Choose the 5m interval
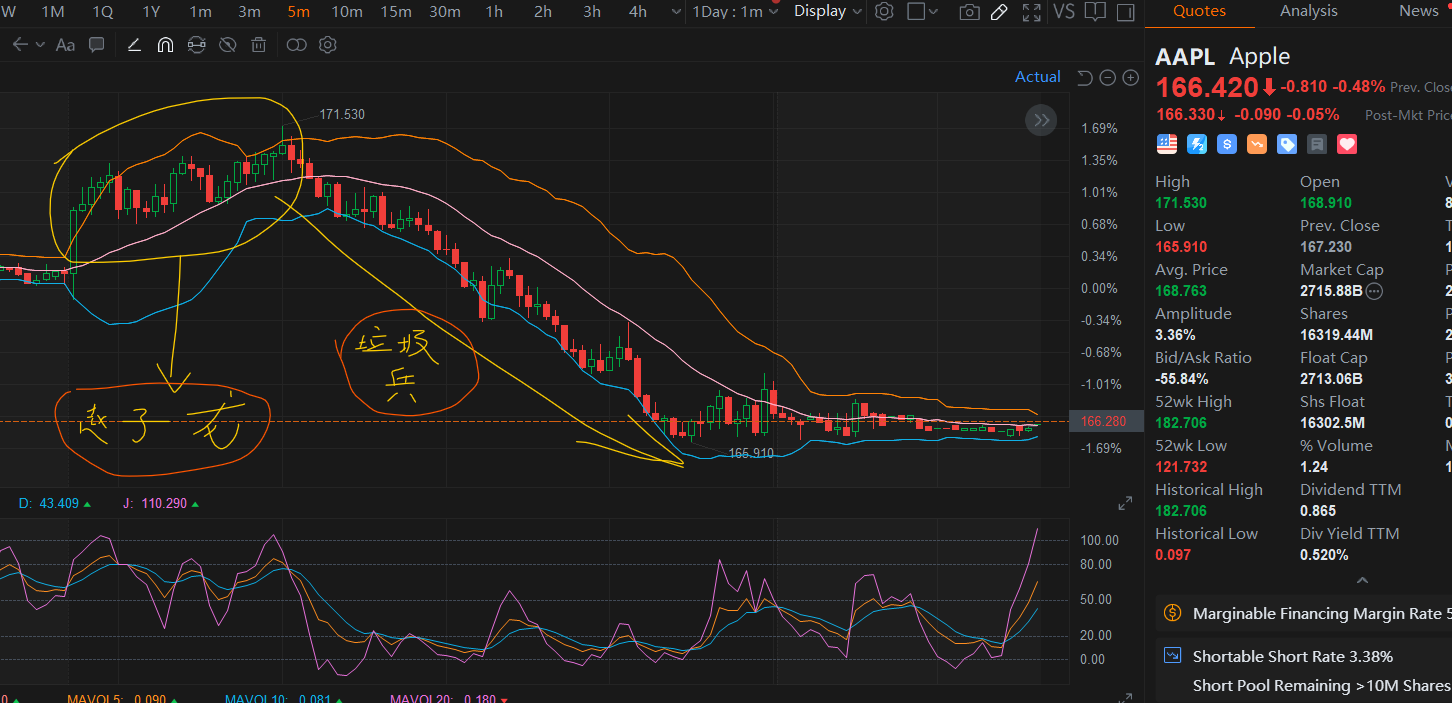The width and height of the screenshot is (1452, 703). [x=298, y=12]
